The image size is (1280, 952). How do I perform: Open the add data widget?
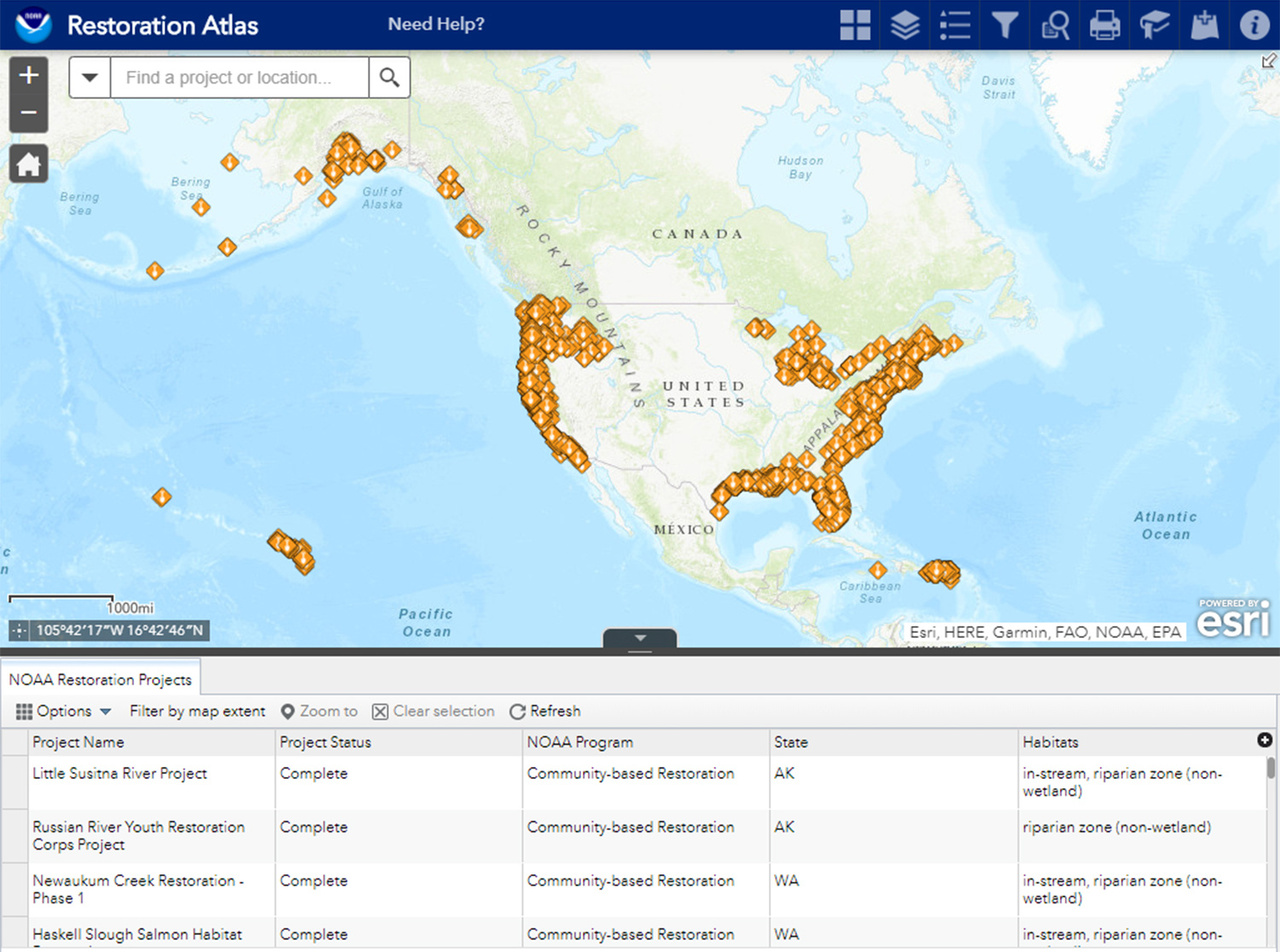coord(1204,25)
